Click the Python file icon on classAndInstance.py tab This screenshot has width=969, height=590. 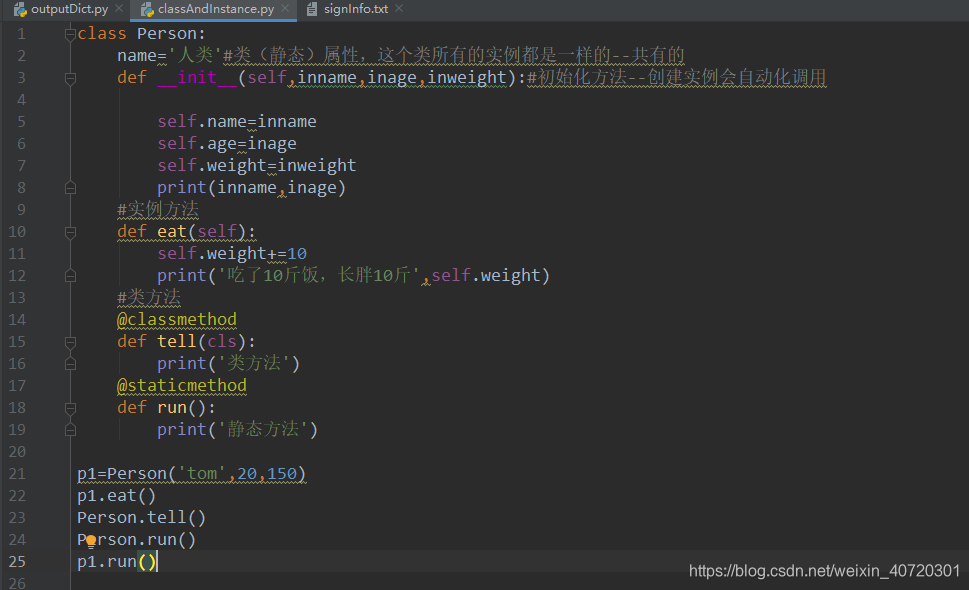click(x=147, y=9)
